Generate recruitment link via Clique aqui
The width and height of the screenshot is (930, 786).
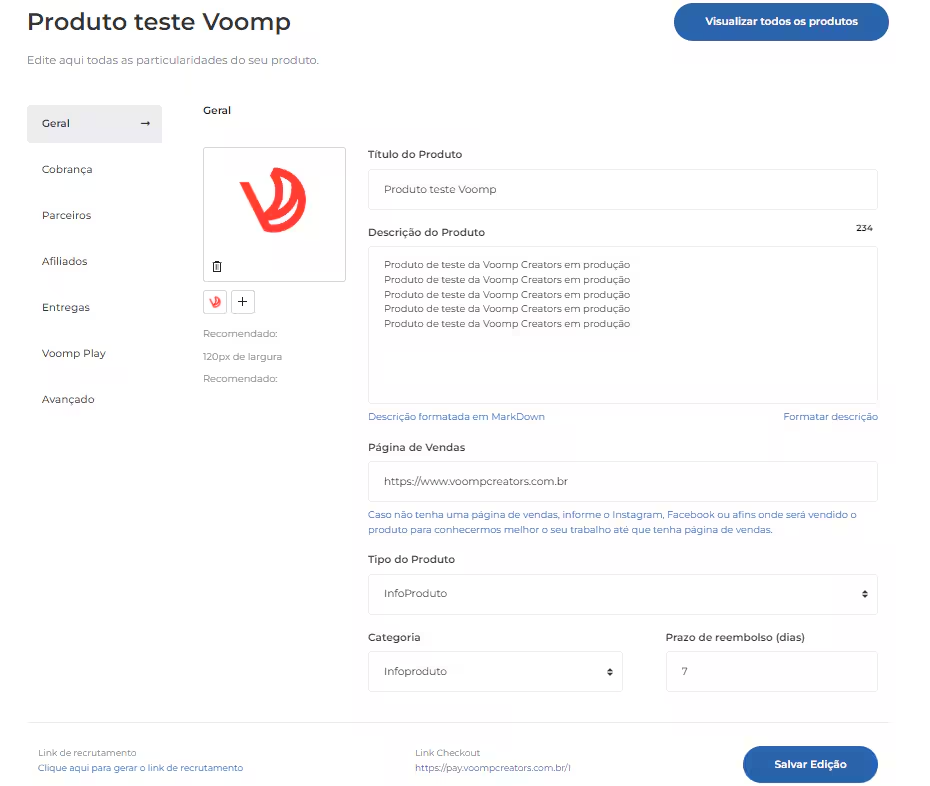tap(141, 768)
